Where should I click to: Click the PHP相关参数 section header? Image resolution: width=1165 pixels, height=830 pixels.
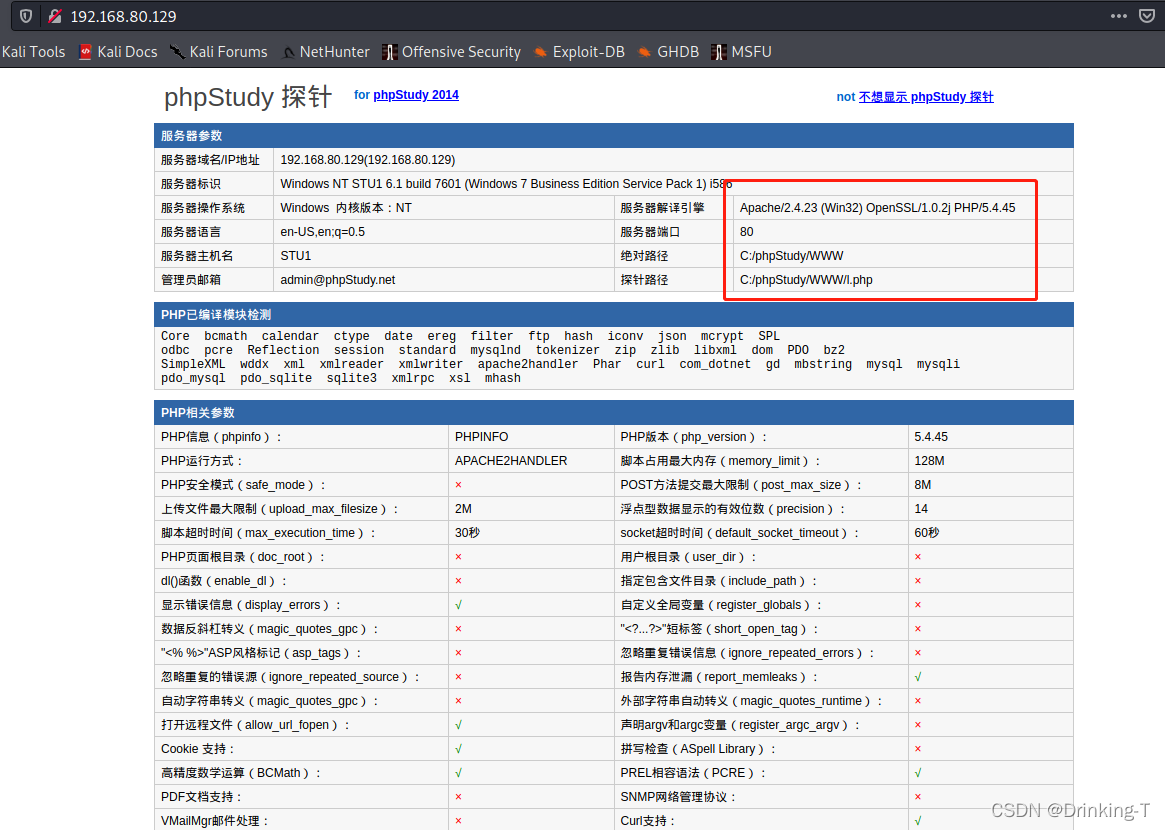pyautogui.click(x=614, y=412)
